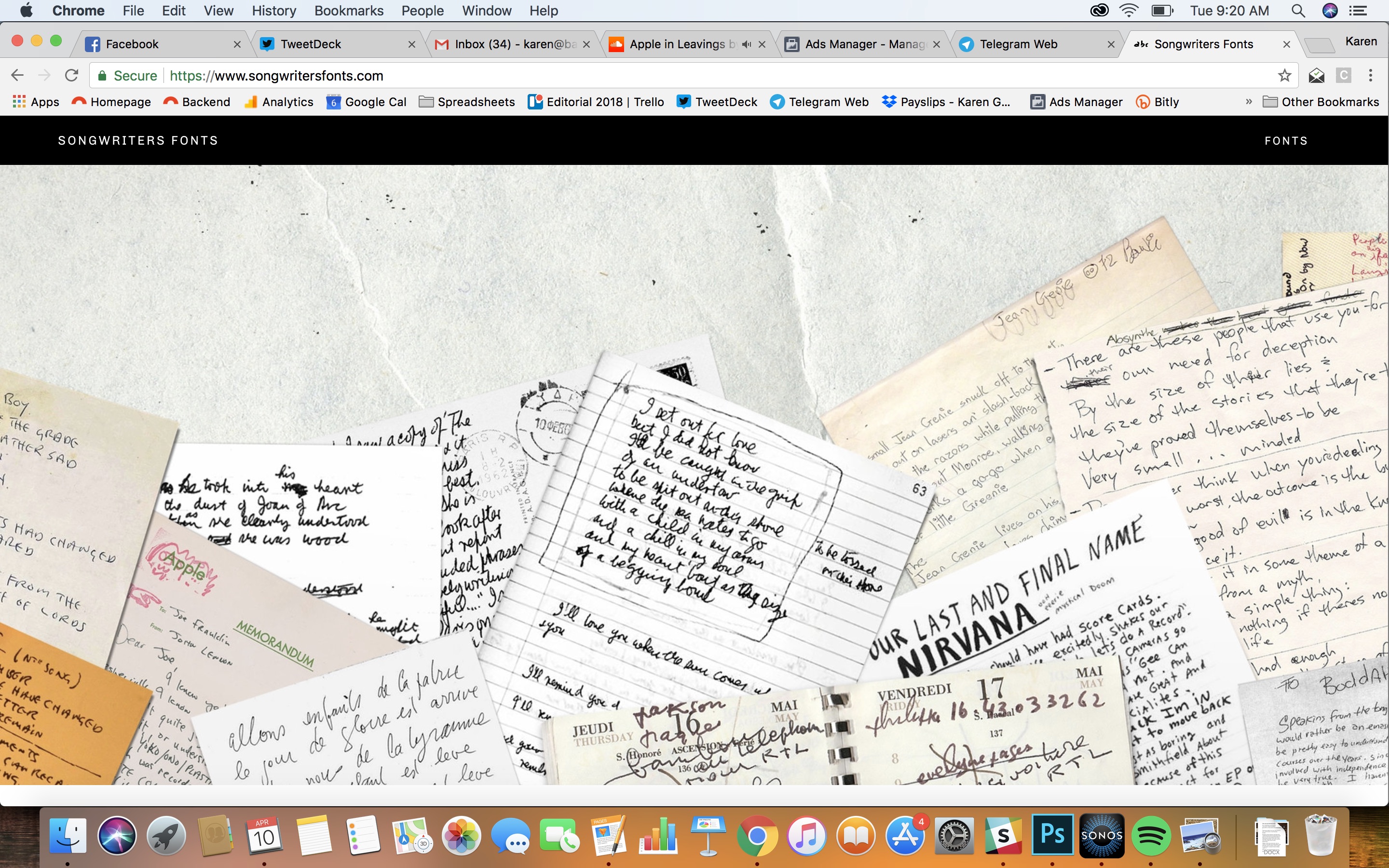
Task: Close the Songwriters Fonts tab
Action: click(x=1286, y=44)
